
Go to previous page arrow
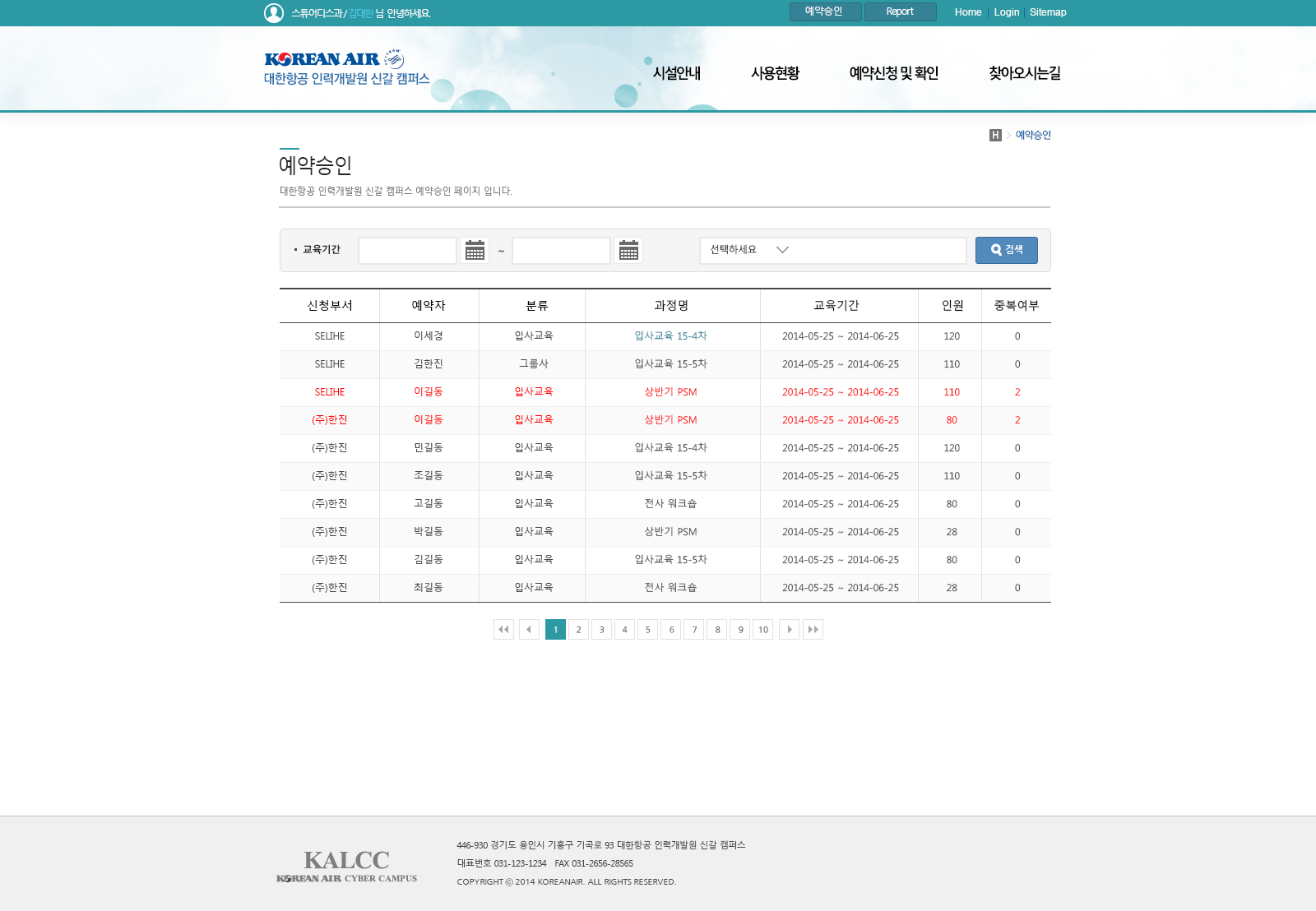(x=529, y=630)
